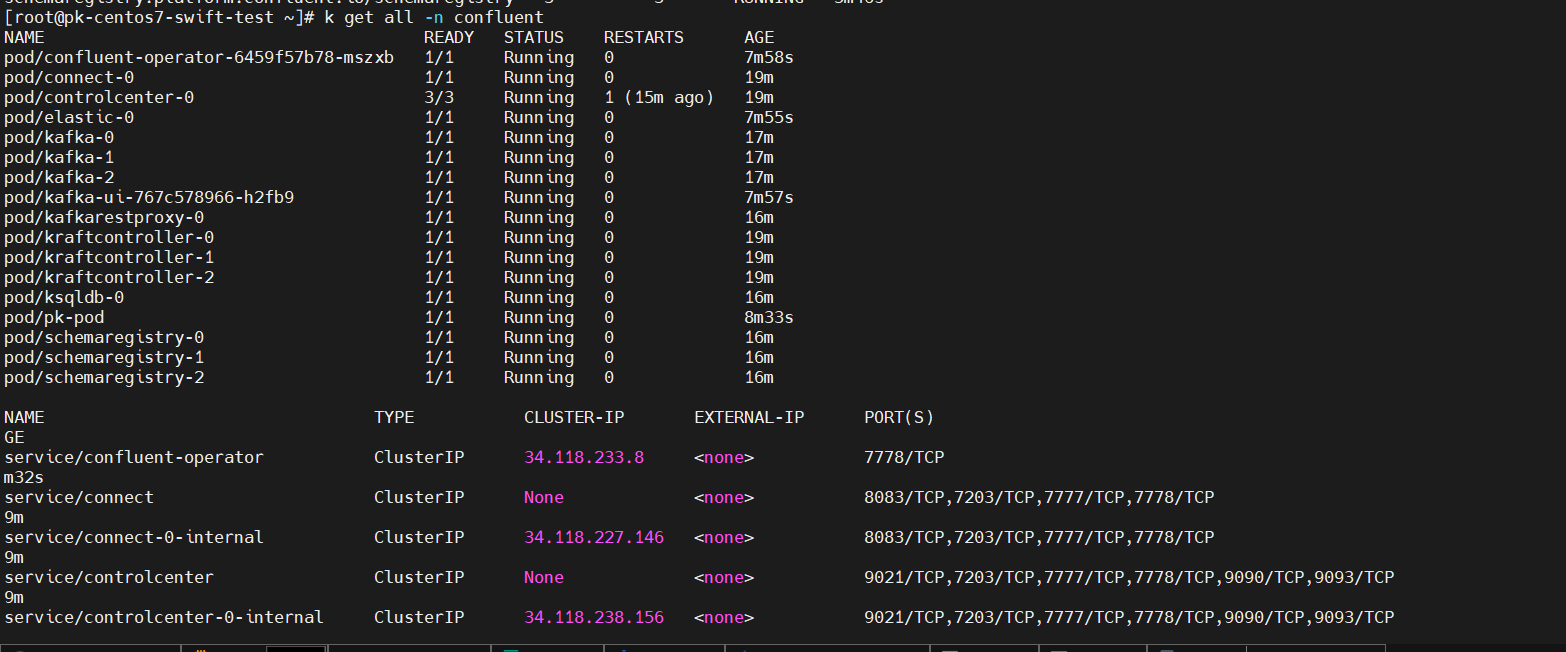Click the command text "k get all -n confluent"
Screen dimensions: 1566x652
pyautogui.click(x=434, y=17)
